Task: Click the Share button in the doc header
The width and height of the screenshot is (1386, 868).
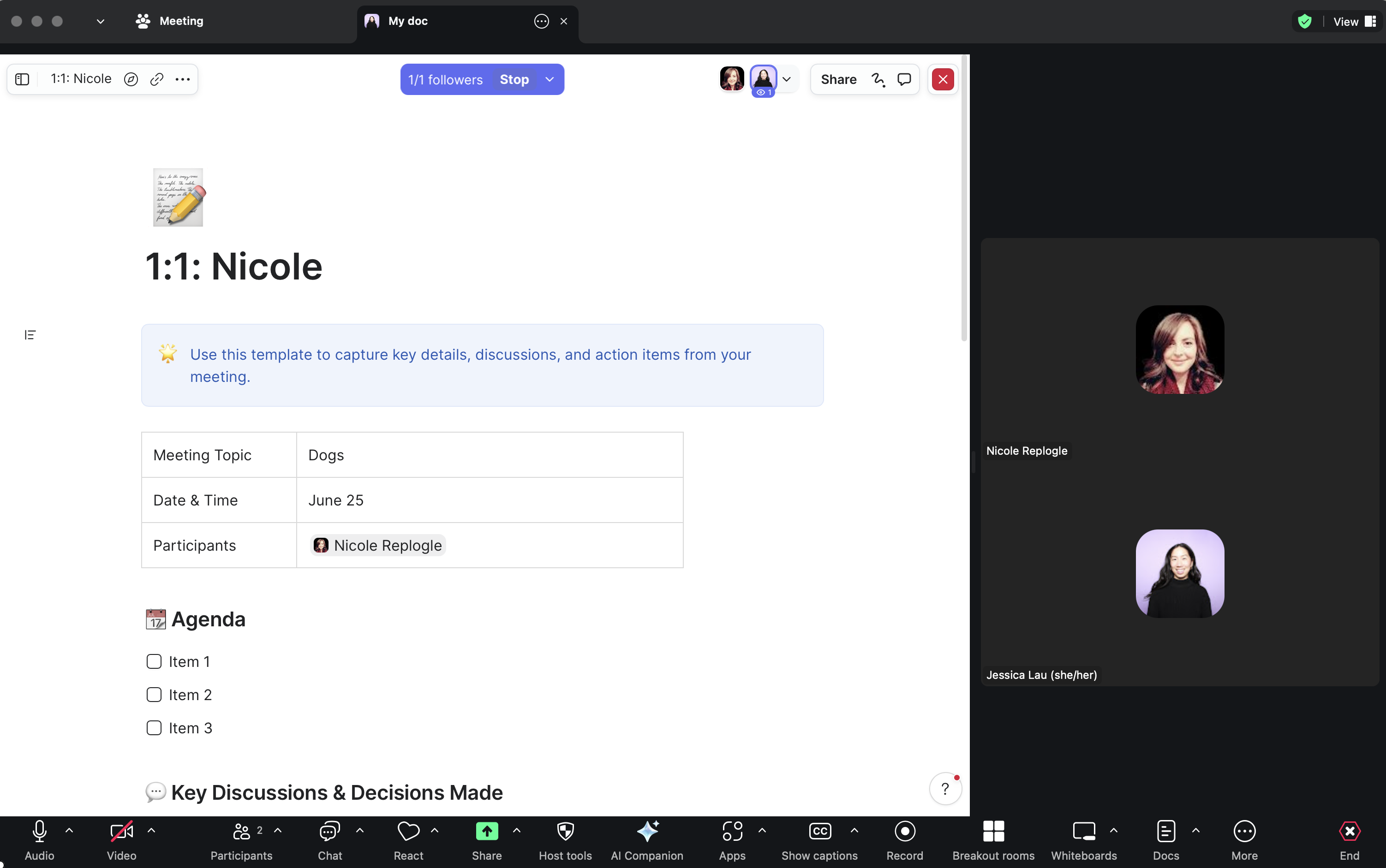Action: [838, 79]
